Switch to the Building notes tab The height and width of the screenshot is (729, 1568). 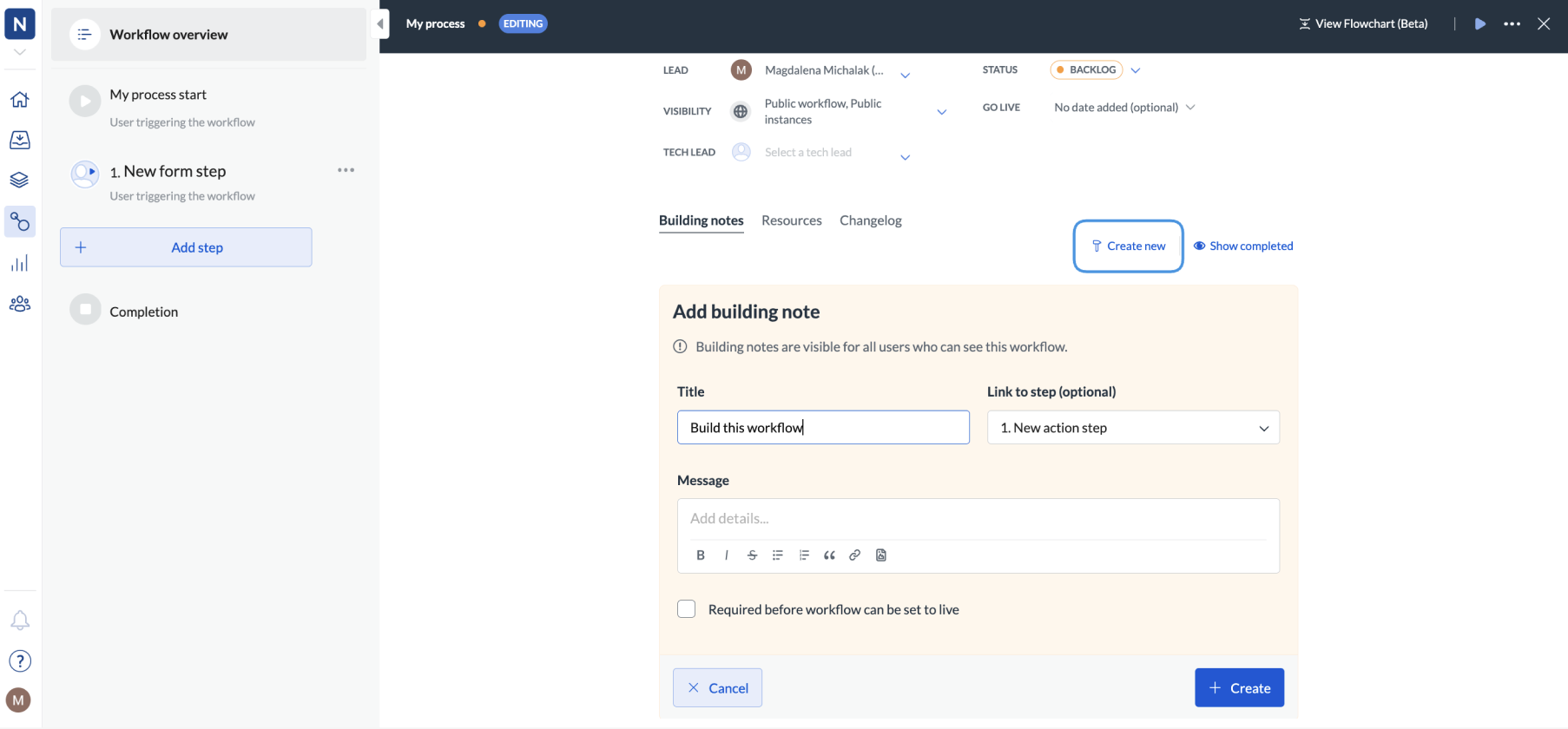click(x=702, y=220)
